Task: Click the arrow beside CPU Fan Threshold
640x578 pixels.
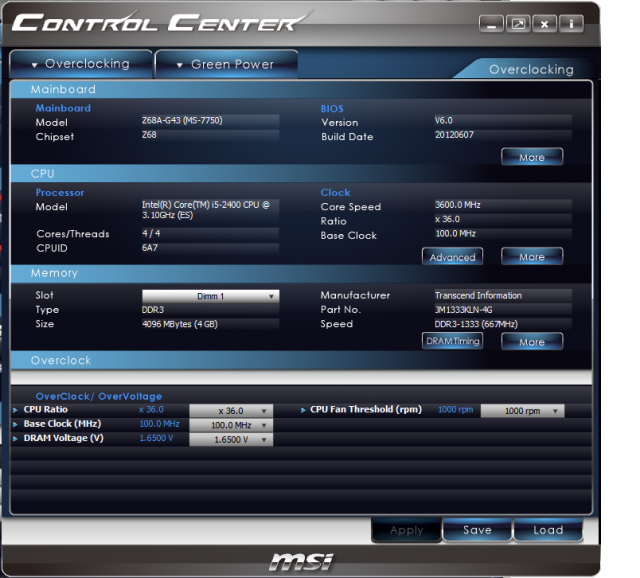Action: pos(303,410)
